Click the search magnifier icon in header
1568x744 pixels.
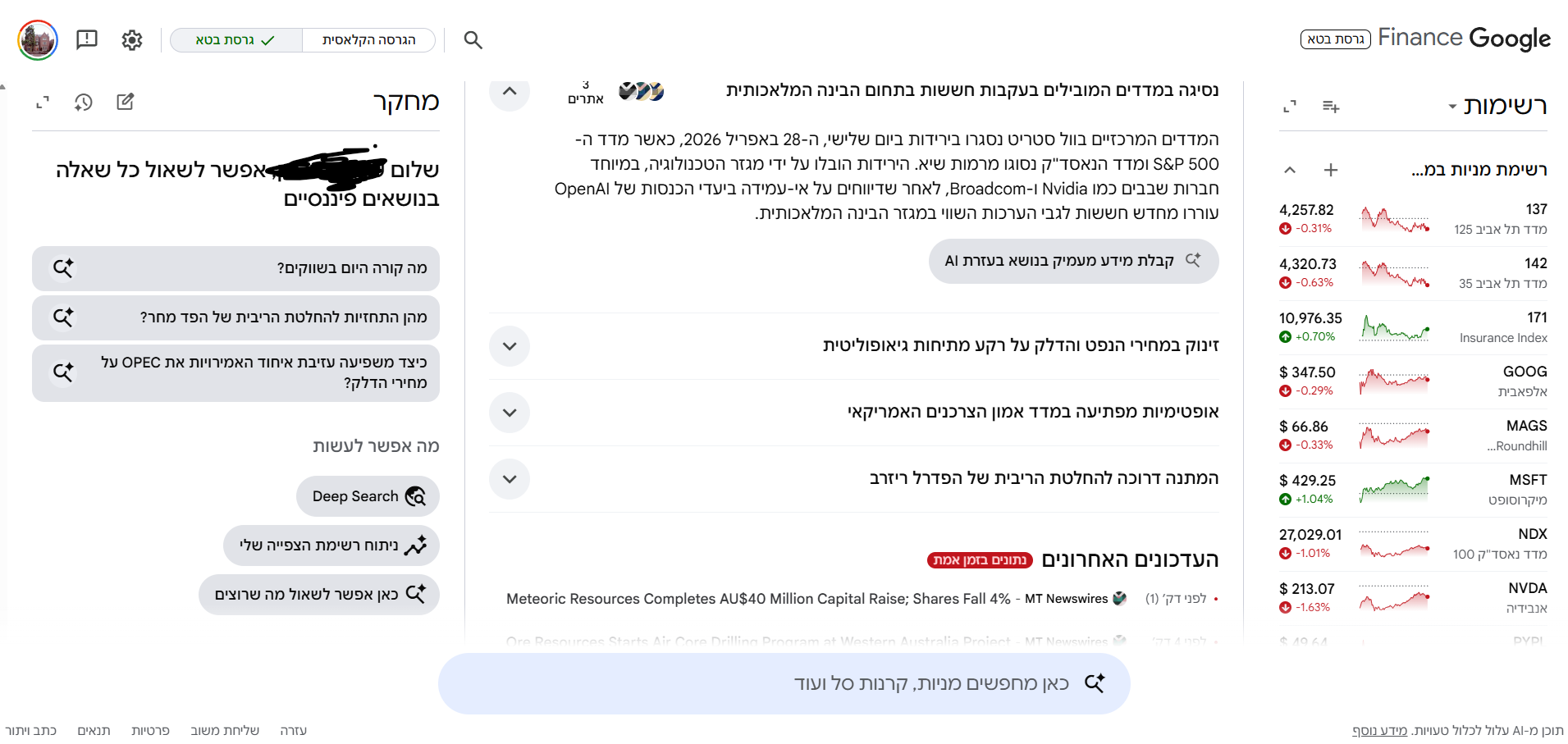coord(473,40)
